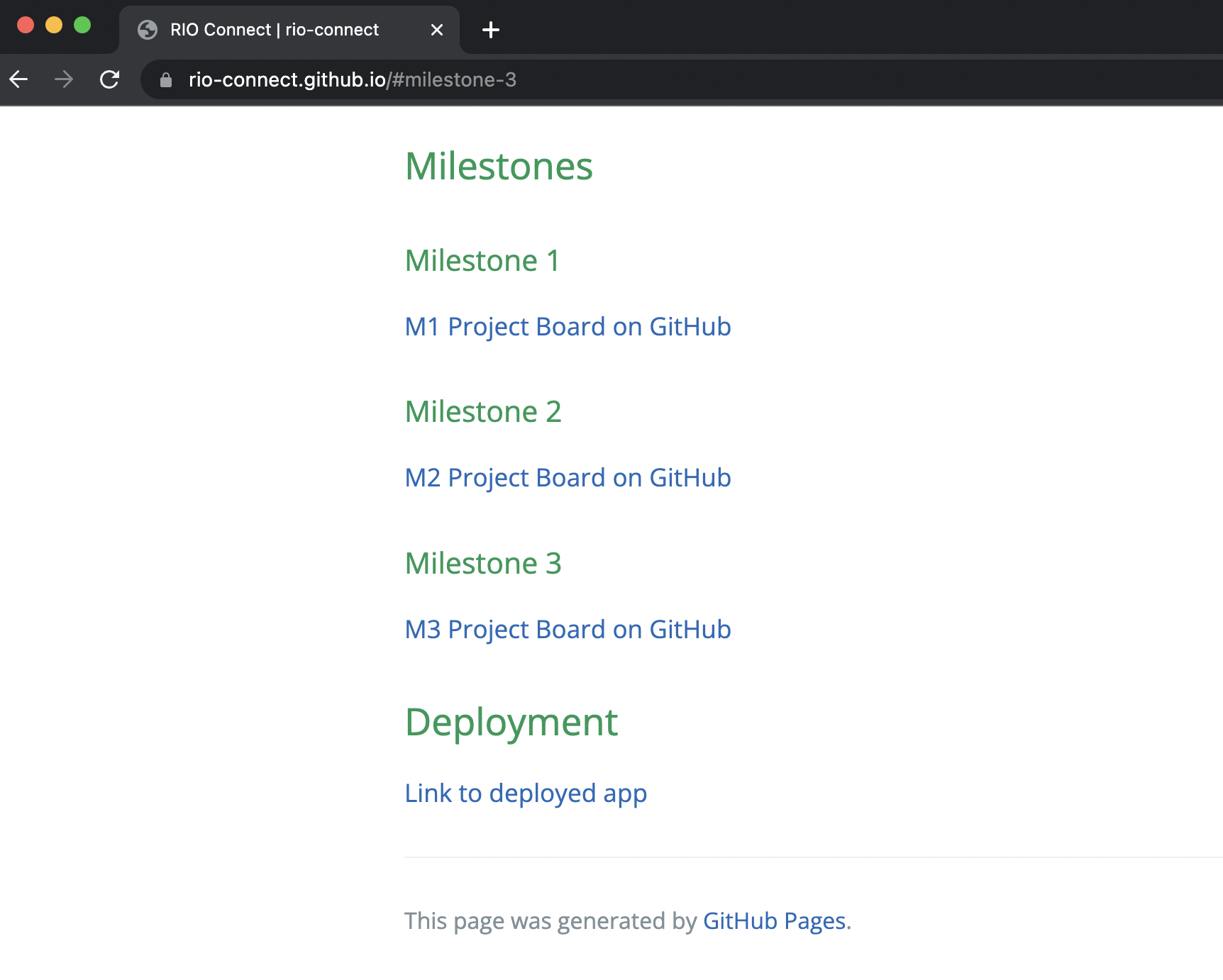Image resolution: width=1223 pixels, height=980 pixels.
Task: Focus the address bar showing rio-connect.github.io
Action: click(681, 79)
